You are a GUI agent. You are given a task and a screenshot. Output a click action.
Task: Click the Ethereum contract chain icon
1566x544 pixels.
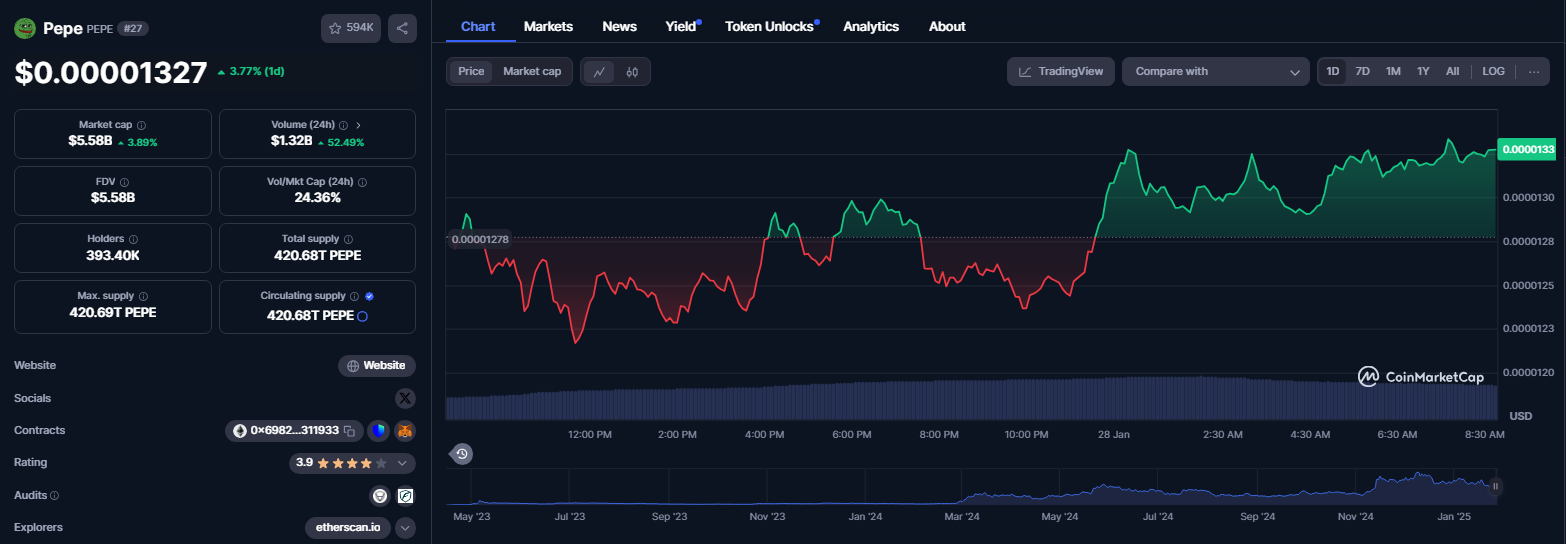point(239,431)
